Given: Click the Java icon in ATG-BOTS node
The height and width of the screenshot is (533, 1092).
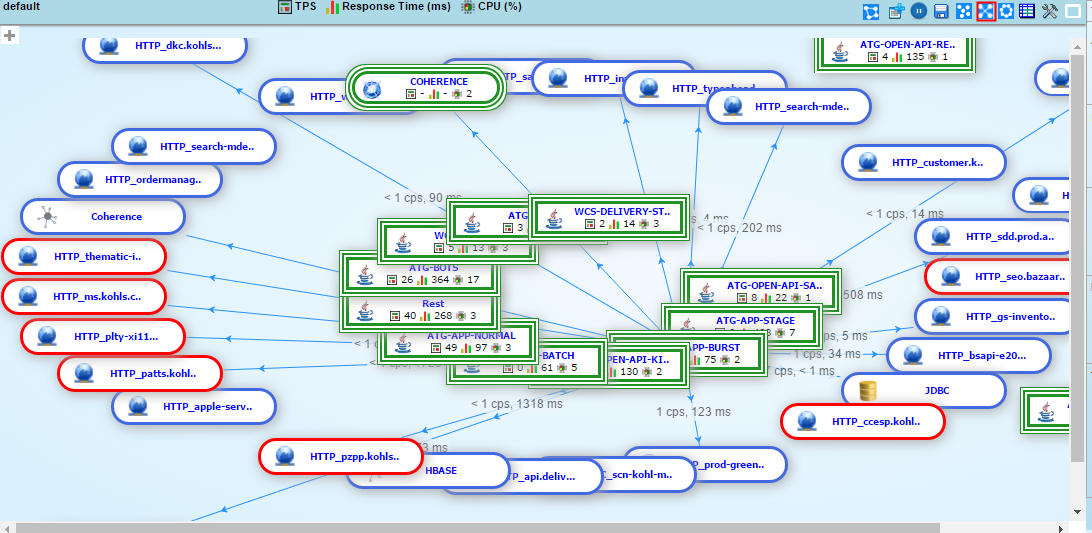Looking at the screenshot, I should [x=364, y=275].
